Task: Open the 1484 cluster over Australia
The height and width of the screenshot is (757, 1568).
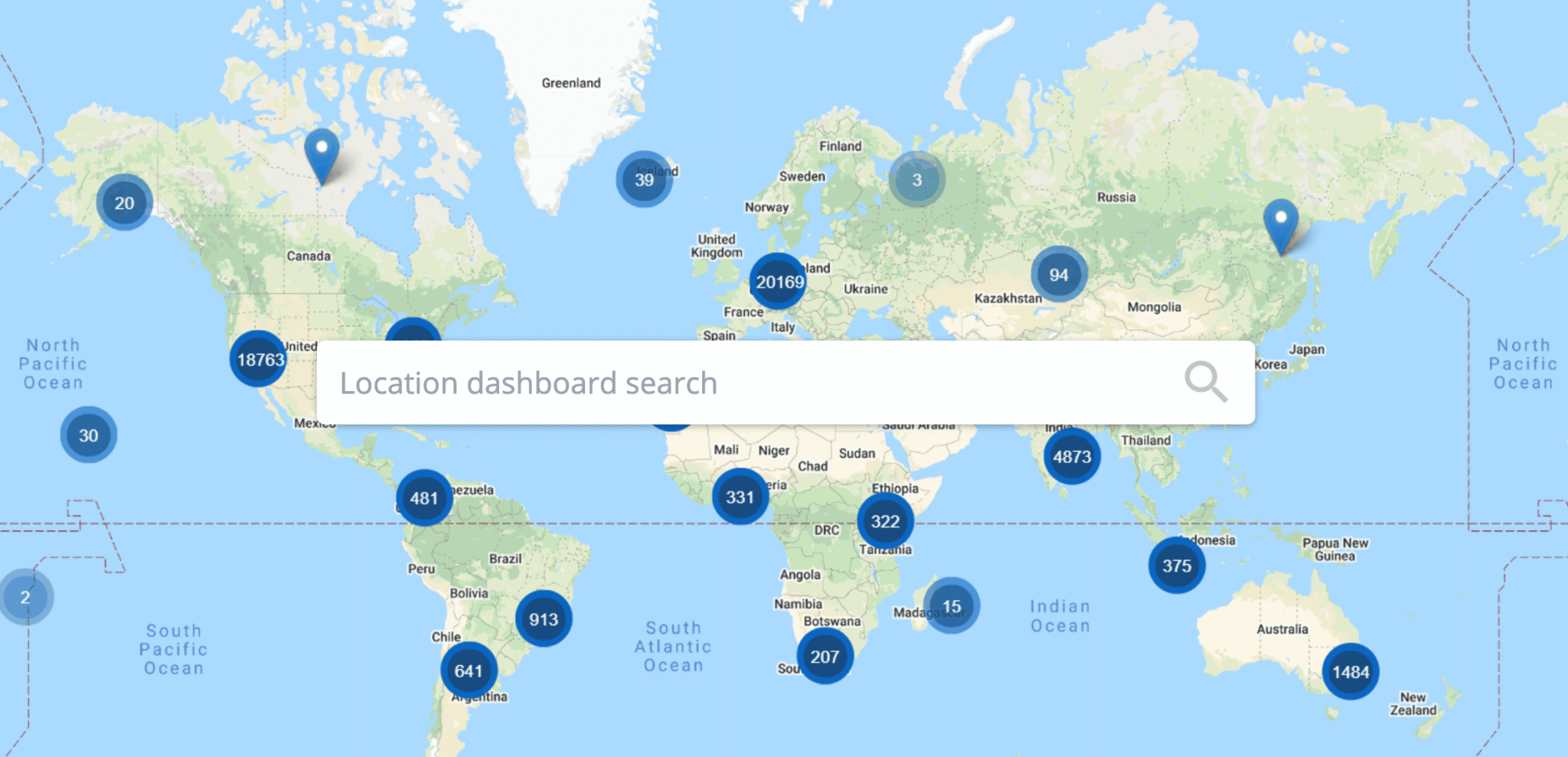Action: point(1351,671)
